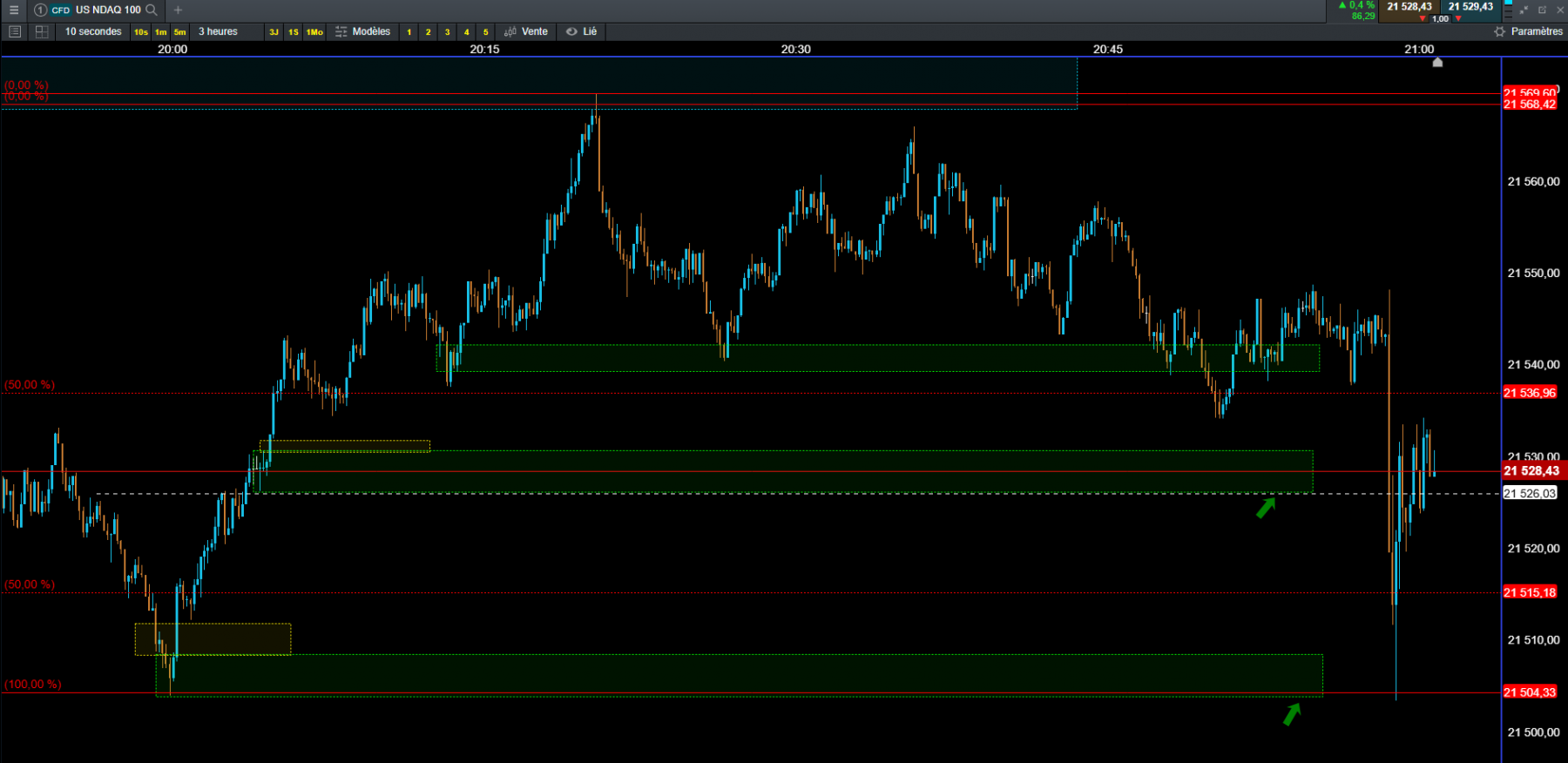Open the hamburger main menu

pos(13,10)
